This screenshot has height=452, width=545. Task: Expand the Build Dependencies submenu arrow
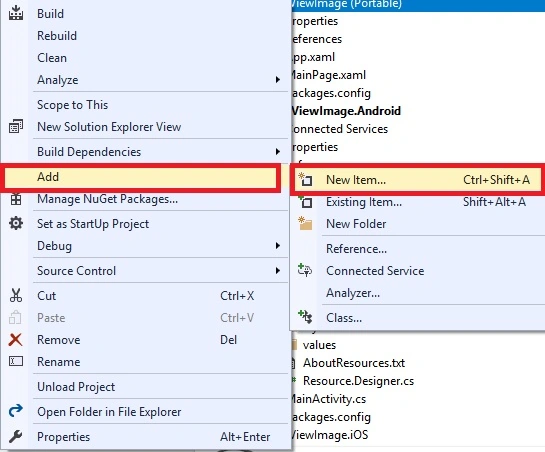click(277, 152)
